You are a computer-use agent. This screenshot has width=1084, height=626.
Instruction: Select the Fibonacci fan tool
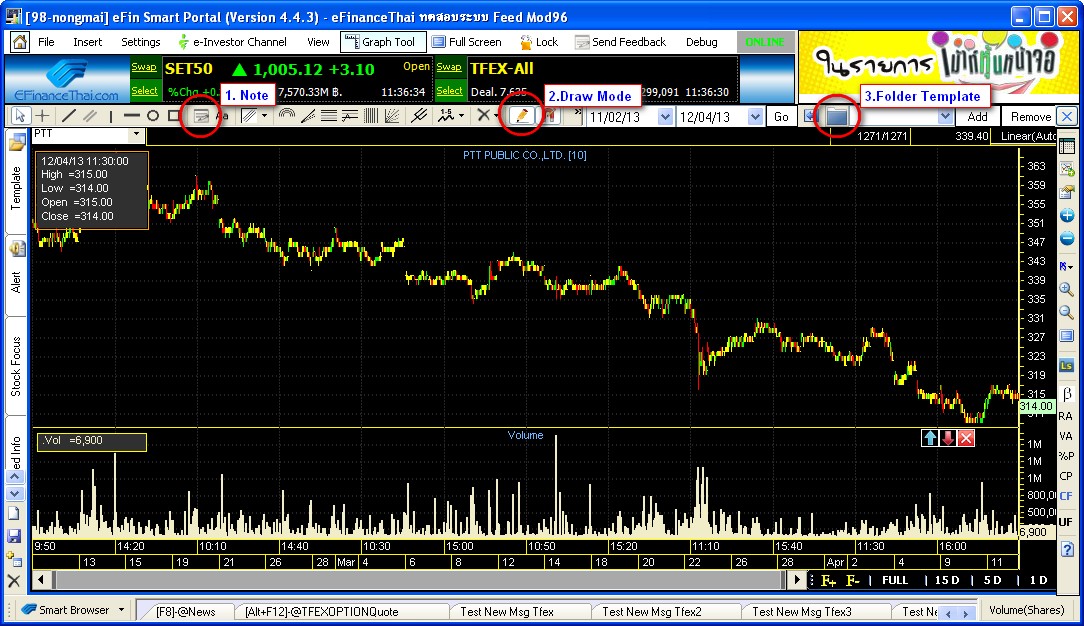pos(308,116)
